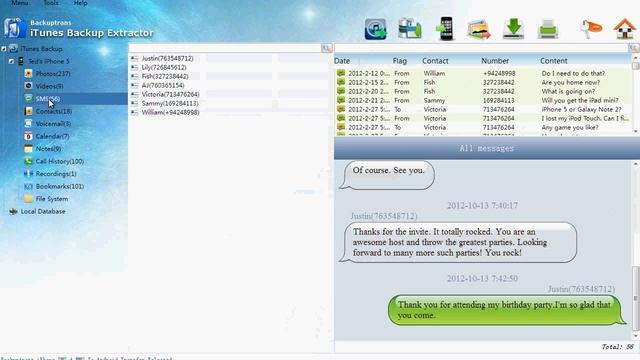Click the export photos toolbar icon
The height and width of the screenshot is (360, 640).
(479, 29)
